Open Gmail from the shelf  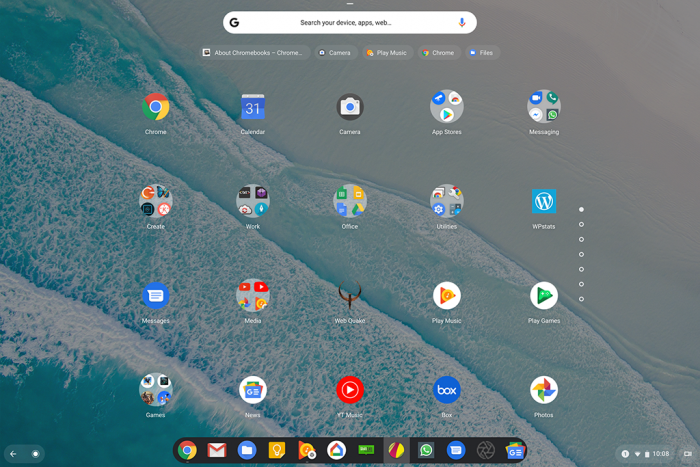pos(217,450)
